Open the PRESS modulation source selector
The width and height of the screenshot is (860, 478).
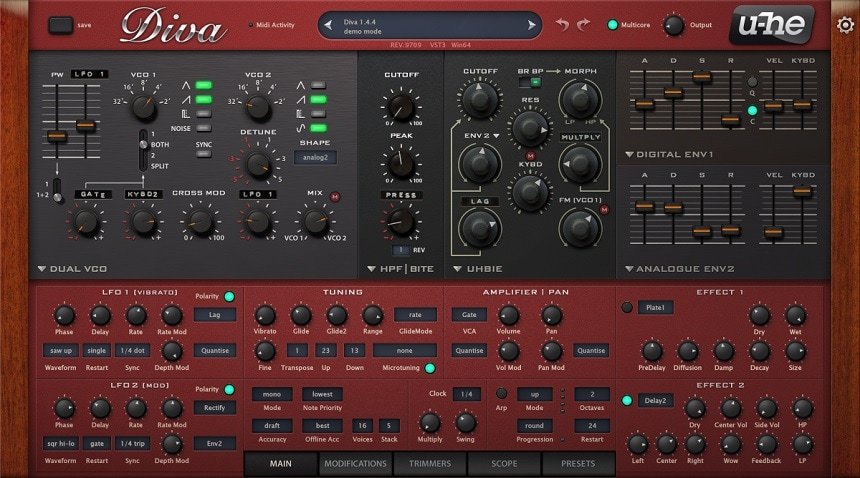click(401, 195)
